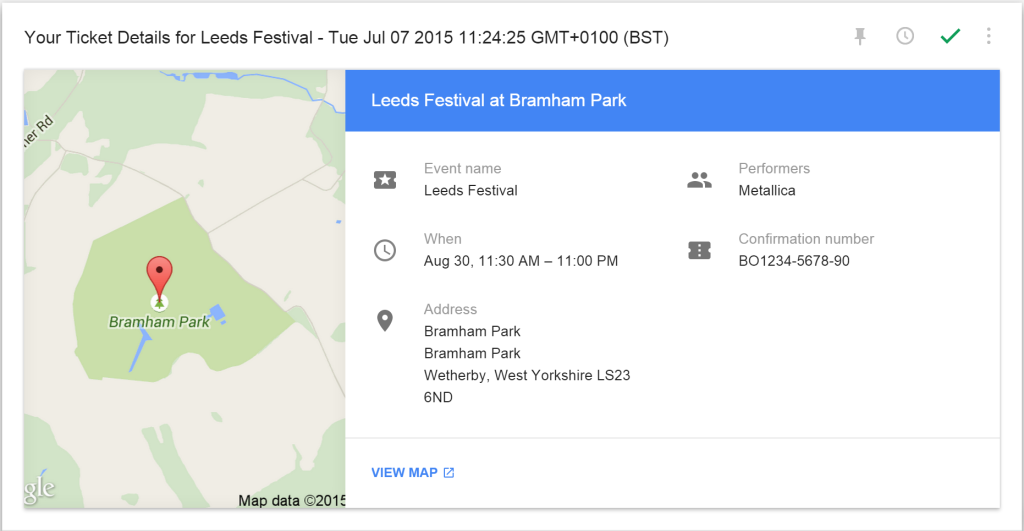This screenshot has height=531, width=1024.
Task: Click the Bramham Park map label
Action: 159,322
